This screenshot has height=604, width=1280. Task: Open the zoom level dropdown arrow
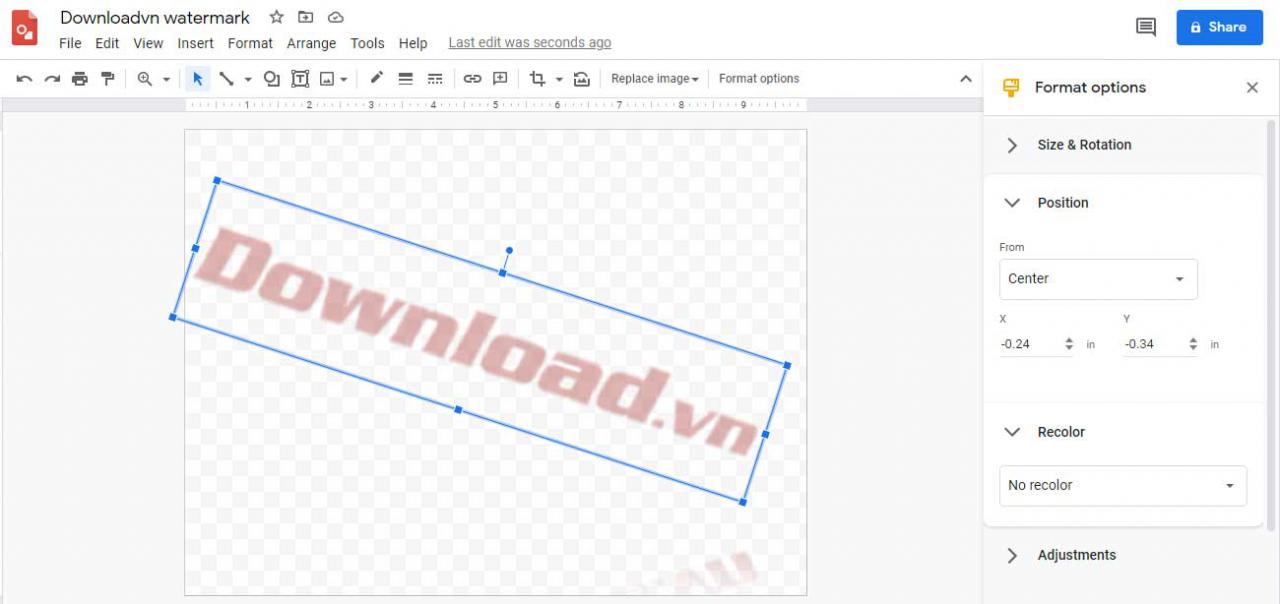pyautogui.click(x=166, y=79)
